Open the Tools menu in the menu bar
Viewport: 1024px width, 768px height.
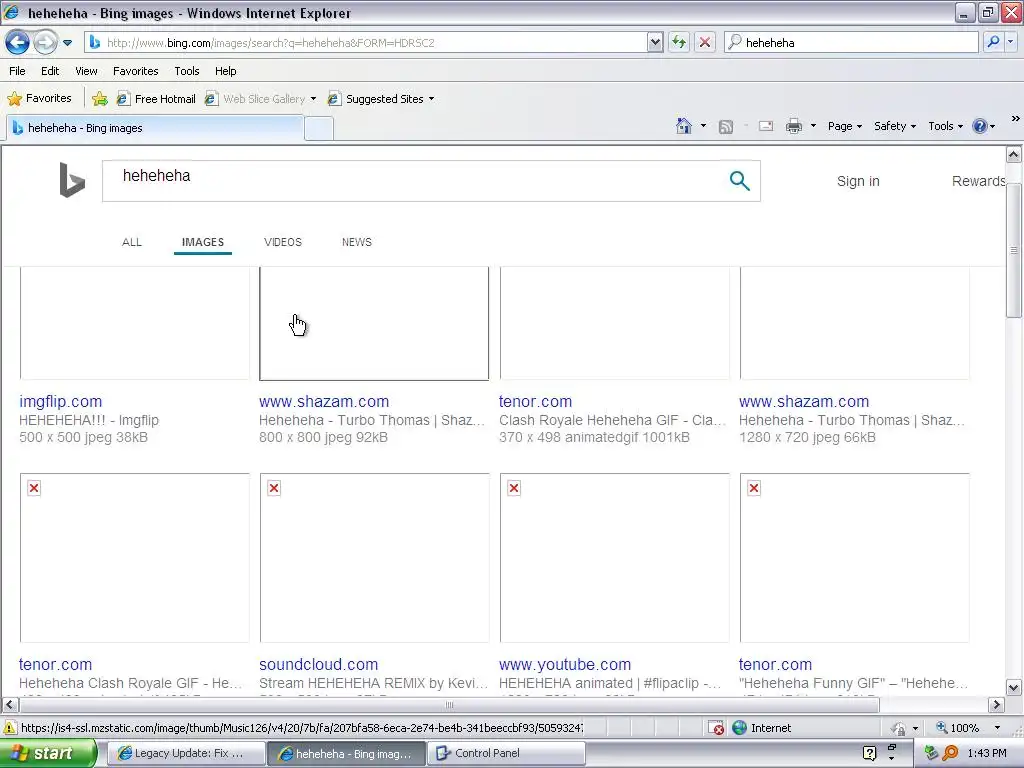[x=187, y=71]
